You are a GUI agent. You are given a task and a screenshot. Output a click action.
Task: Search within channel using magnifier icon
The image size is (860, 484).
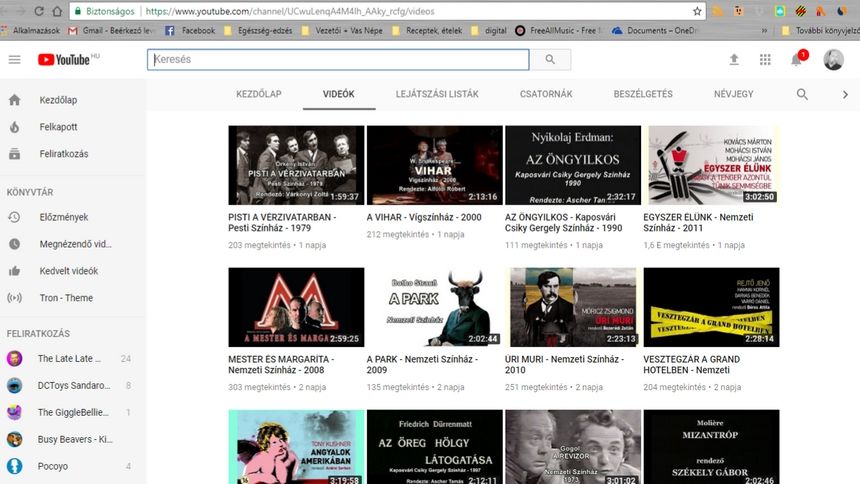coord(802,94)
